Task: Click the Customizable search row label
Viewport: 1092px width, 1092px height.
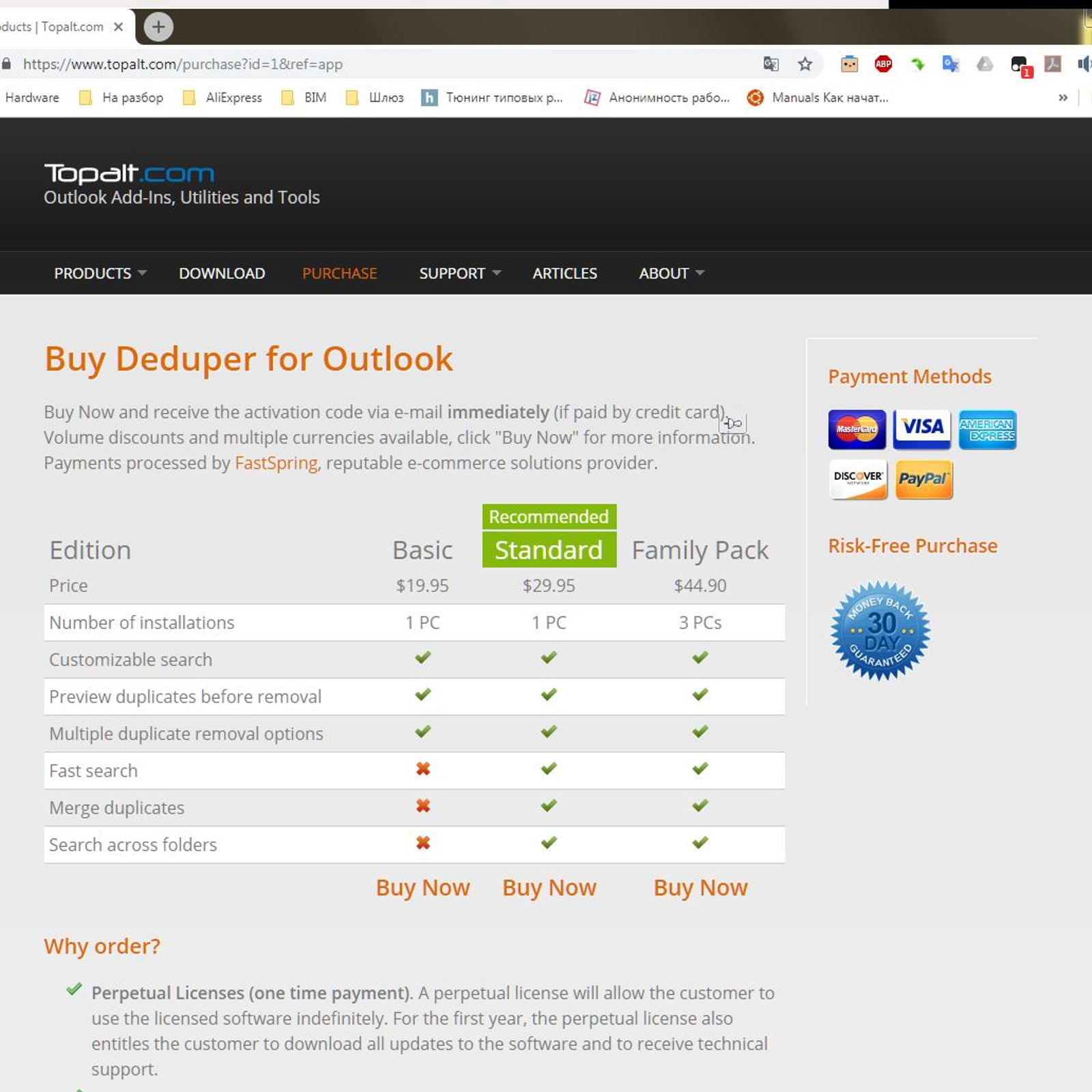Action: 130,659
